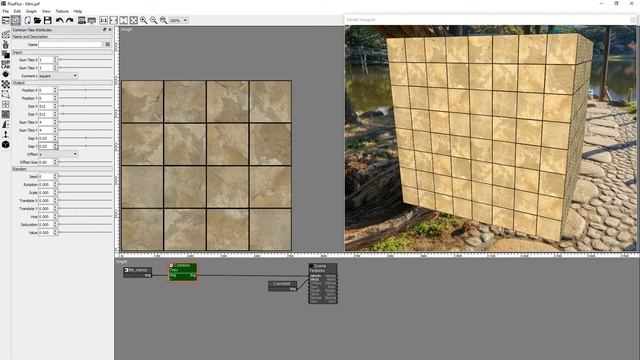Click the Size X value field
Image resolution: width=640 pixels, height=360 pixels.
46,106
